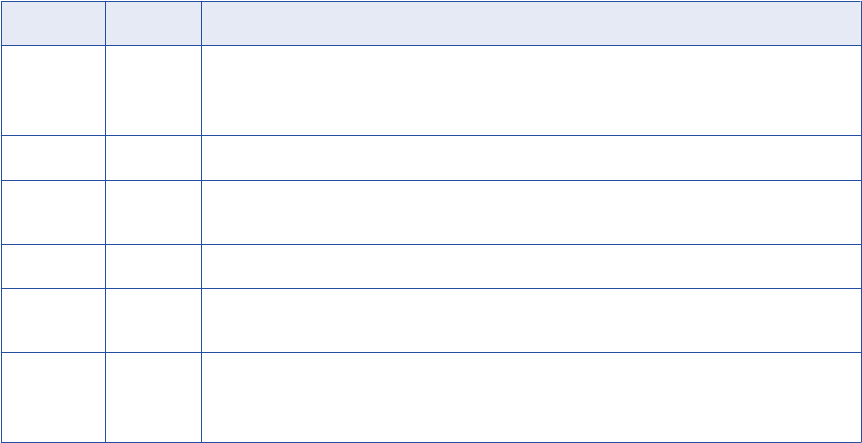
Task: Click the first header cell of the table
Action: tap(52, 23)
